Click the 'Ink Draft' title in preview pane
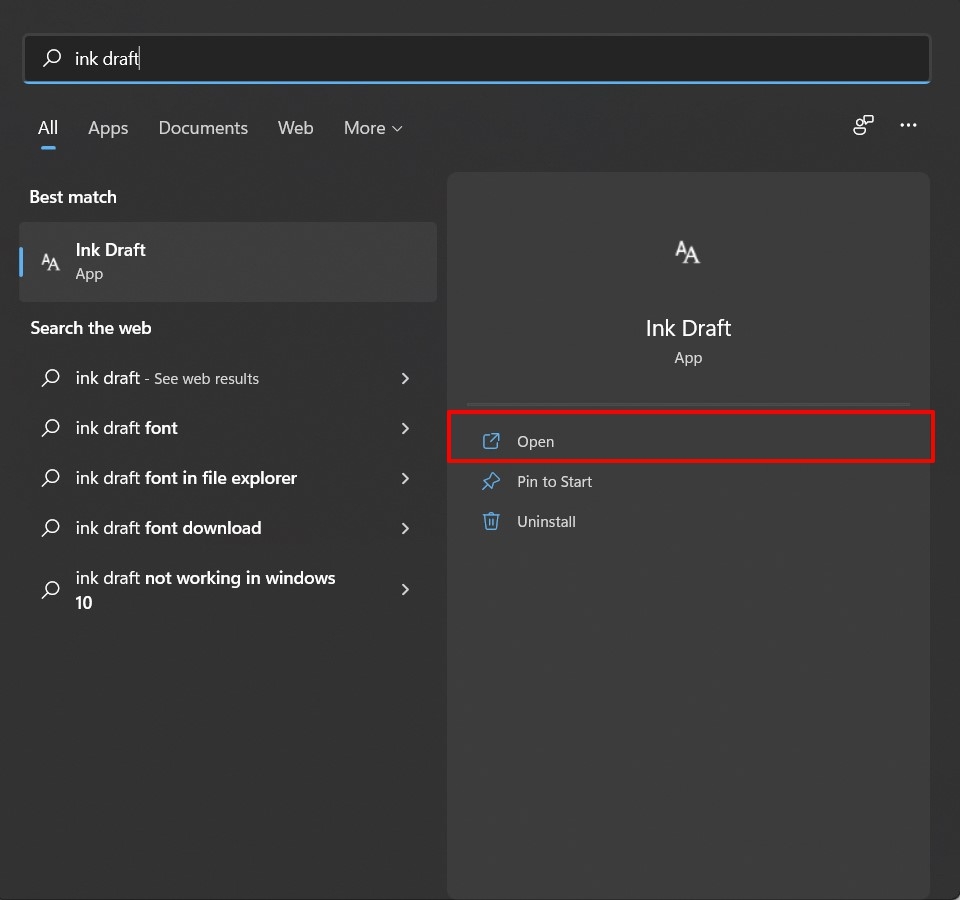Viewport: 960px width, 900px height. 688,328
